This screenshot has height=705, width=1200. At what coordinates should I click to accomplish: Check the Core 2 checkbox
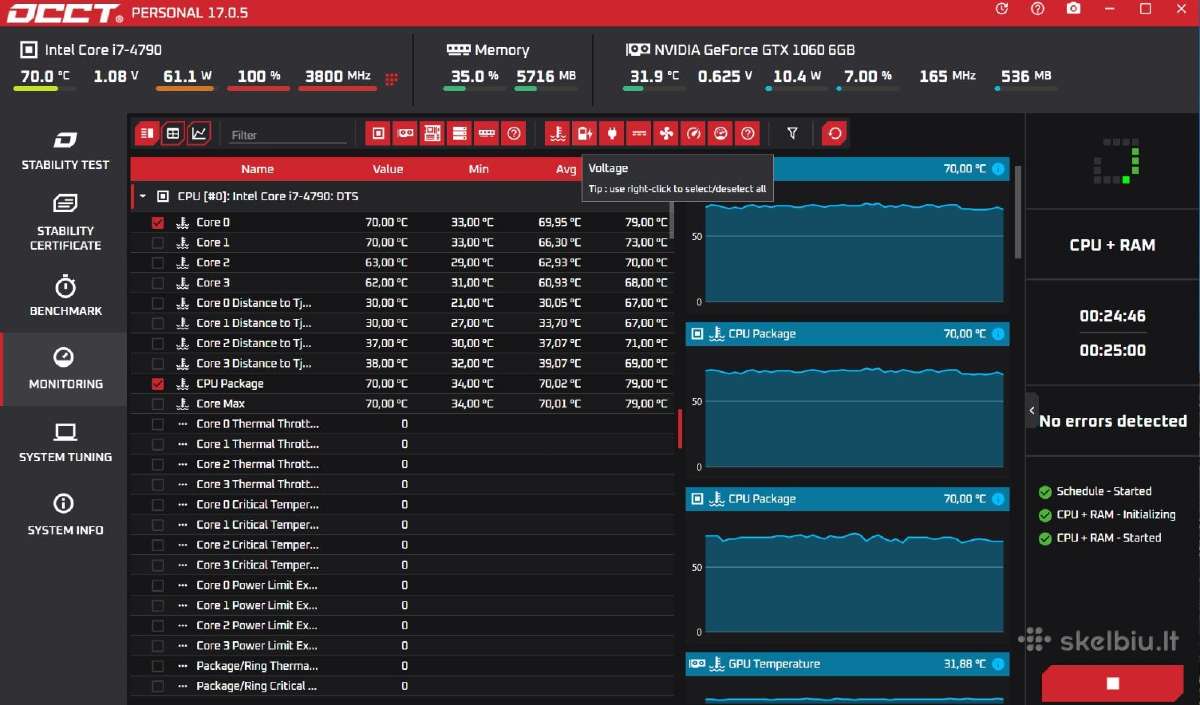click(157, 262)
